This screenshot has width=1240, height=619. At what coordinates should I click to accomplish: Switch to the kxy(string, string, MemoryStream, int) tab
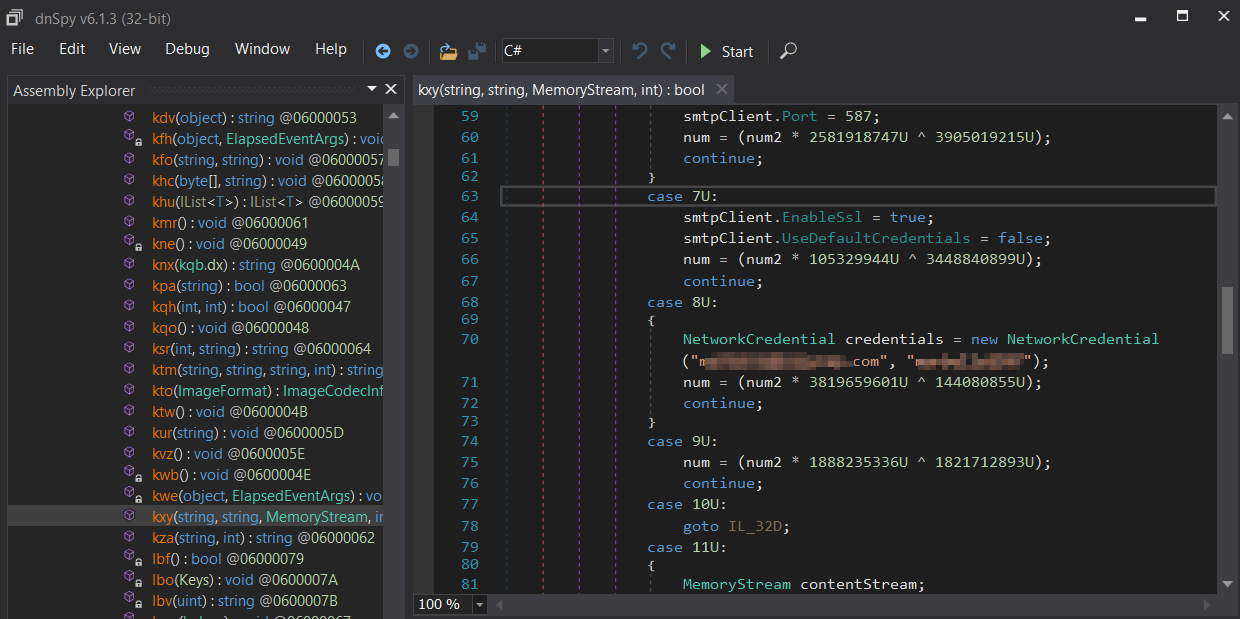pos(561,90)
